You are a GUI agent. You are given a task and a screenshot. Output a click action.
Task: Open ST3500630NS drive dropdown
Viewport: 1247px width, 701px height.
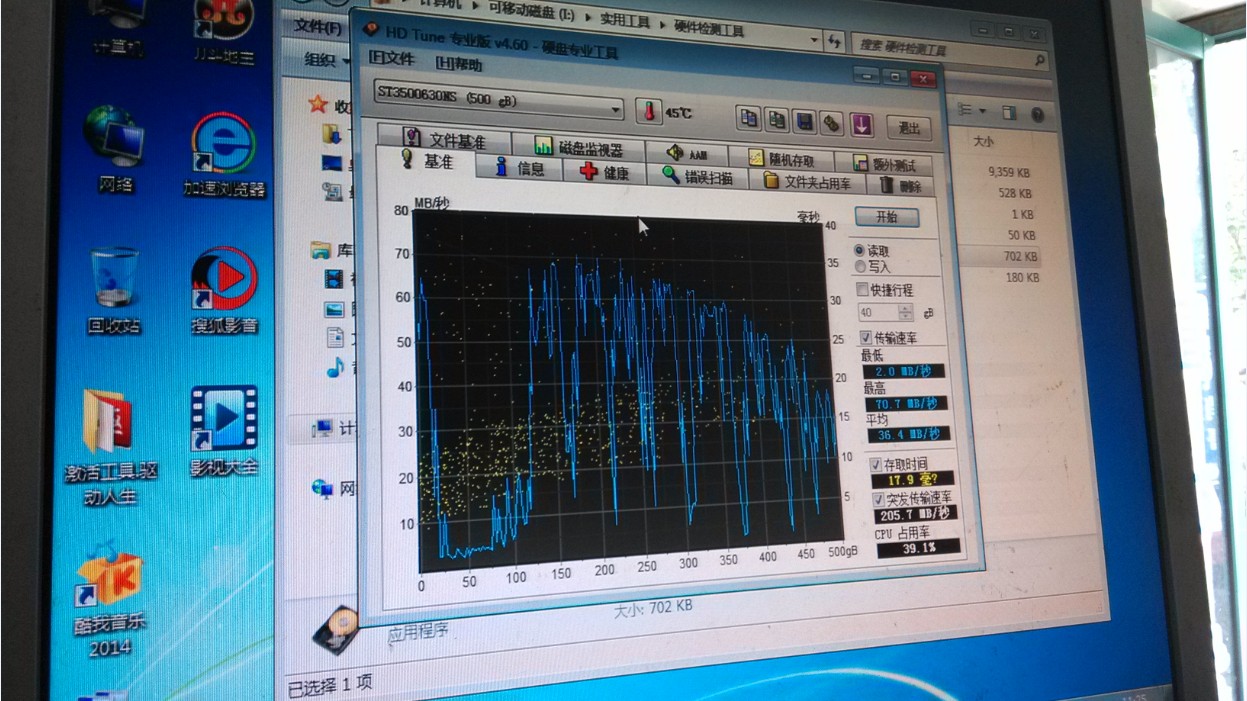coord(616,109)
